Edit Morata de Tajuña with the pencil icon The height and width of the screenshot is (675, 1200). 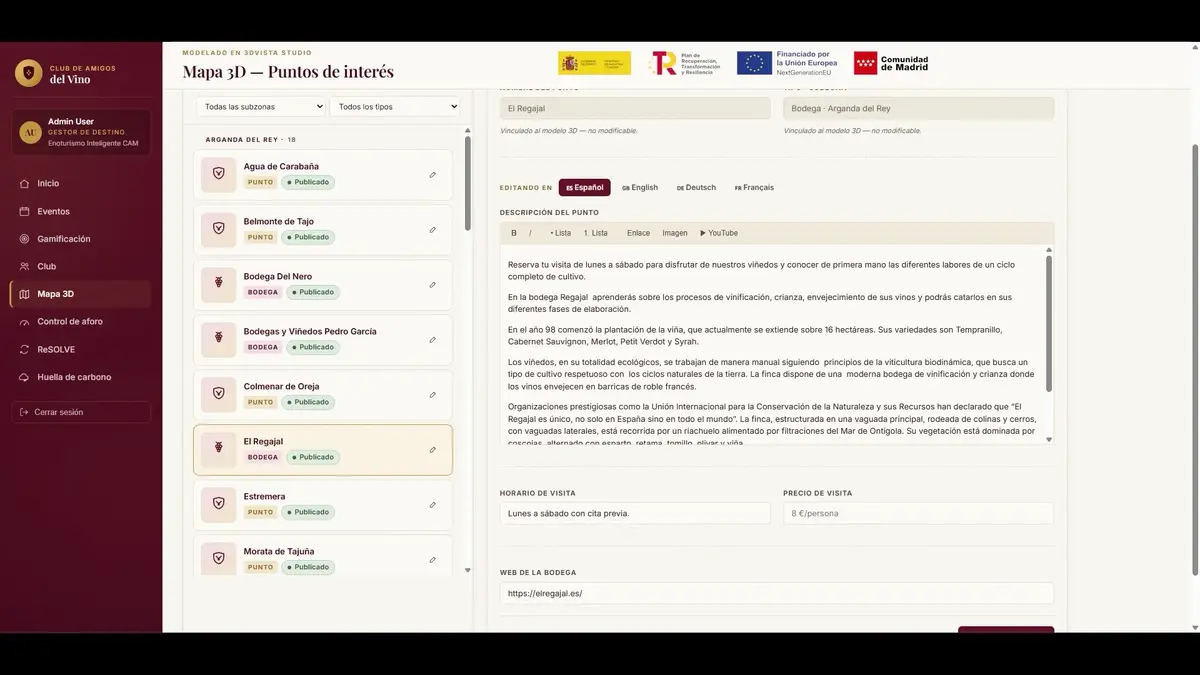pyautogui.click(x=433, y=560)
